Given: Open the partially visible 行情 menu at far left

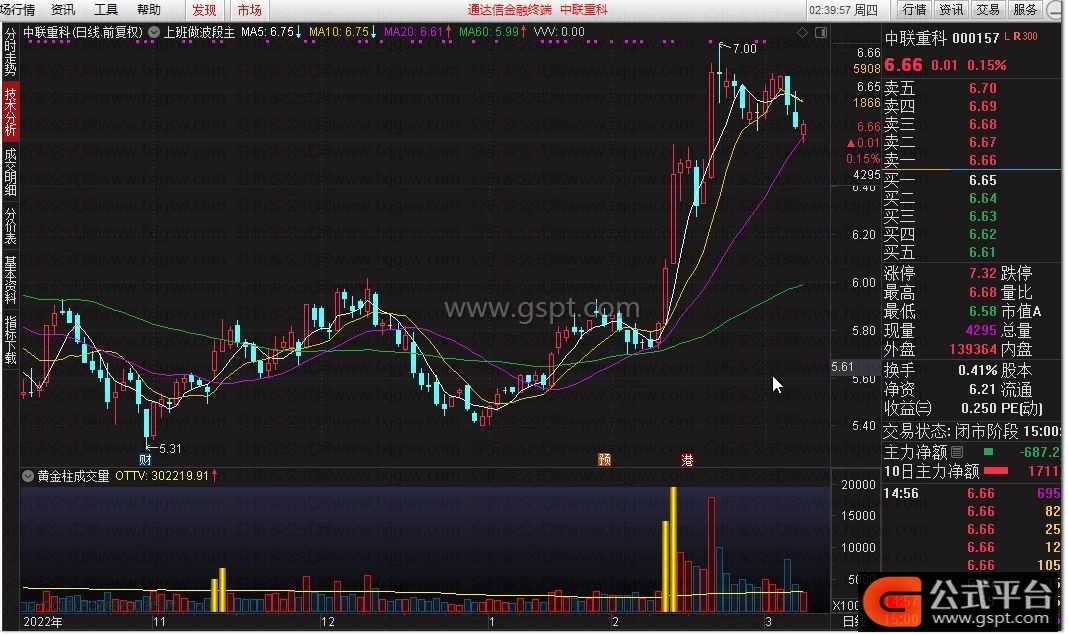Looking at the screenshot, I should tap(18, 10).
